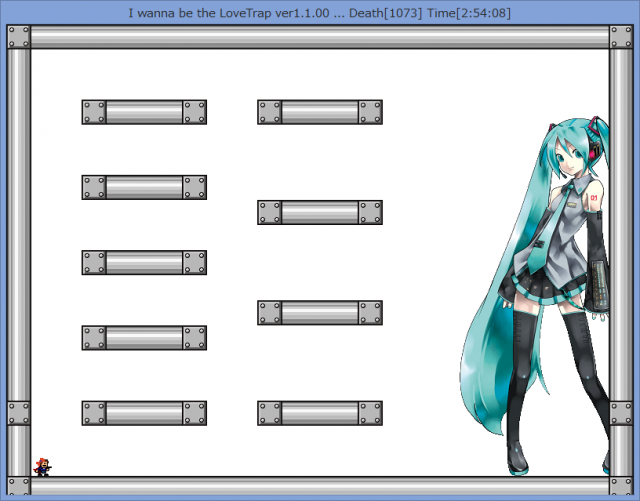This screenshot has width=640, height=501.
Task: Click the lowest platform in left column
Action: pos(144,413)
